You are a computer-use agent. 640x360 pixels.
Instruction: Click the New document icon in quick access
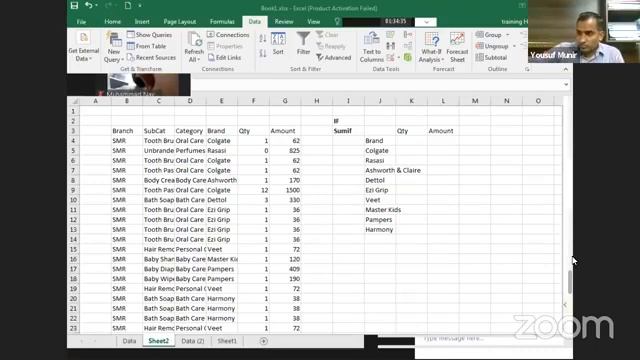128,6
